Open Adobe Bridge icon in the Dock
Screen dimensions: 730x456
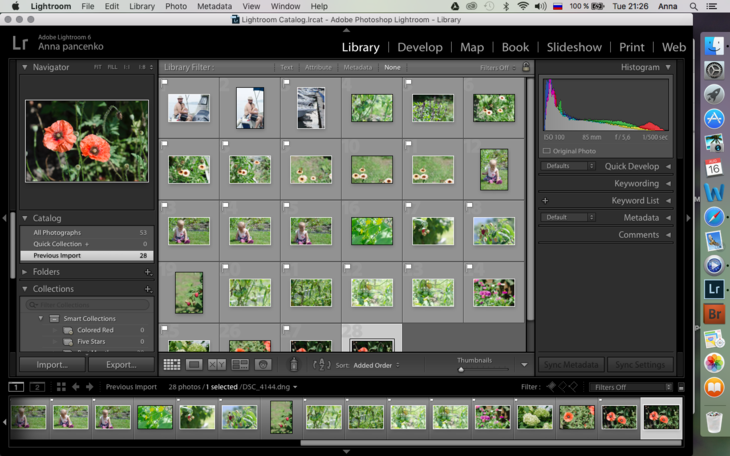pos(714,314)
